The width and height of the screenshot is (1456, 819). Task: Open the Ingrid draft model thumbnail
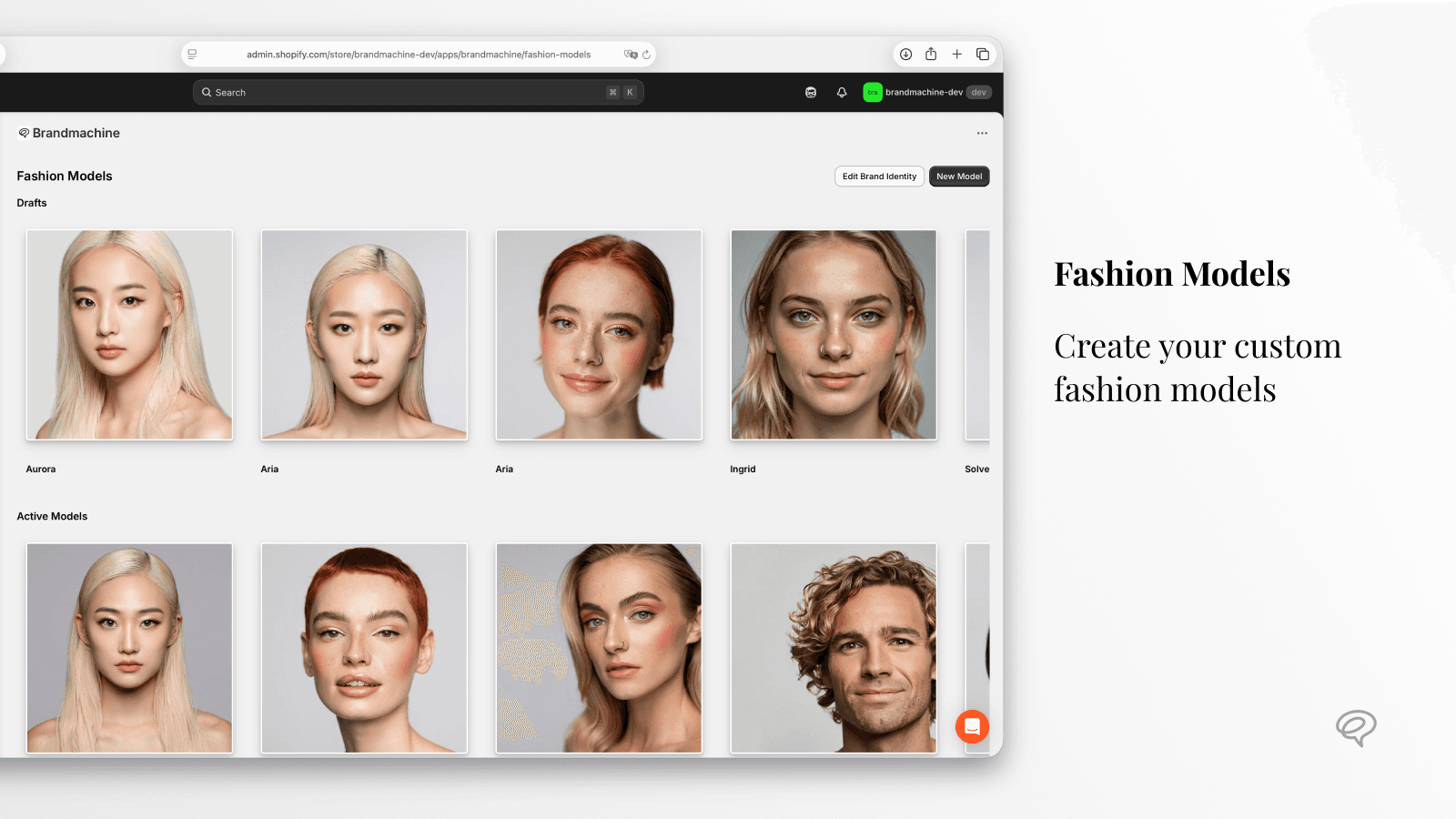(x=834, y=335)
